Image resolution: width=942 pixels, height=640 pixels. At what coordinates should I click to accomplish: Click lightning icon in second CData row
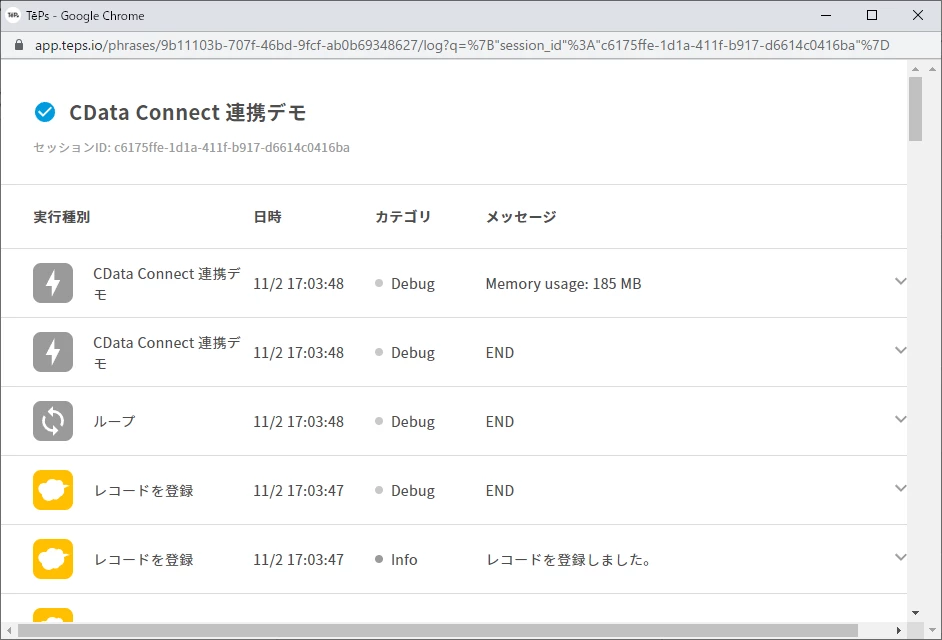(53, 352)
